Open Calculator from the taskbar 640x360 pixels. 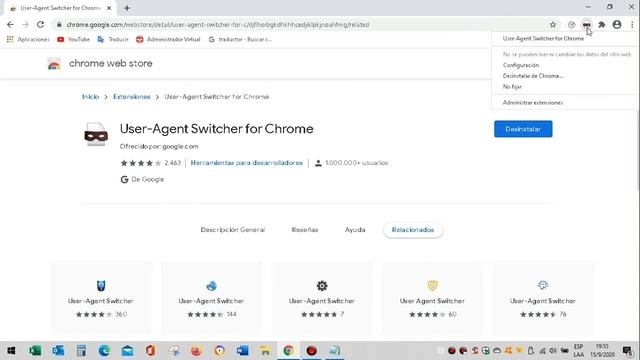pyautogui.click(x=81, y=351)
